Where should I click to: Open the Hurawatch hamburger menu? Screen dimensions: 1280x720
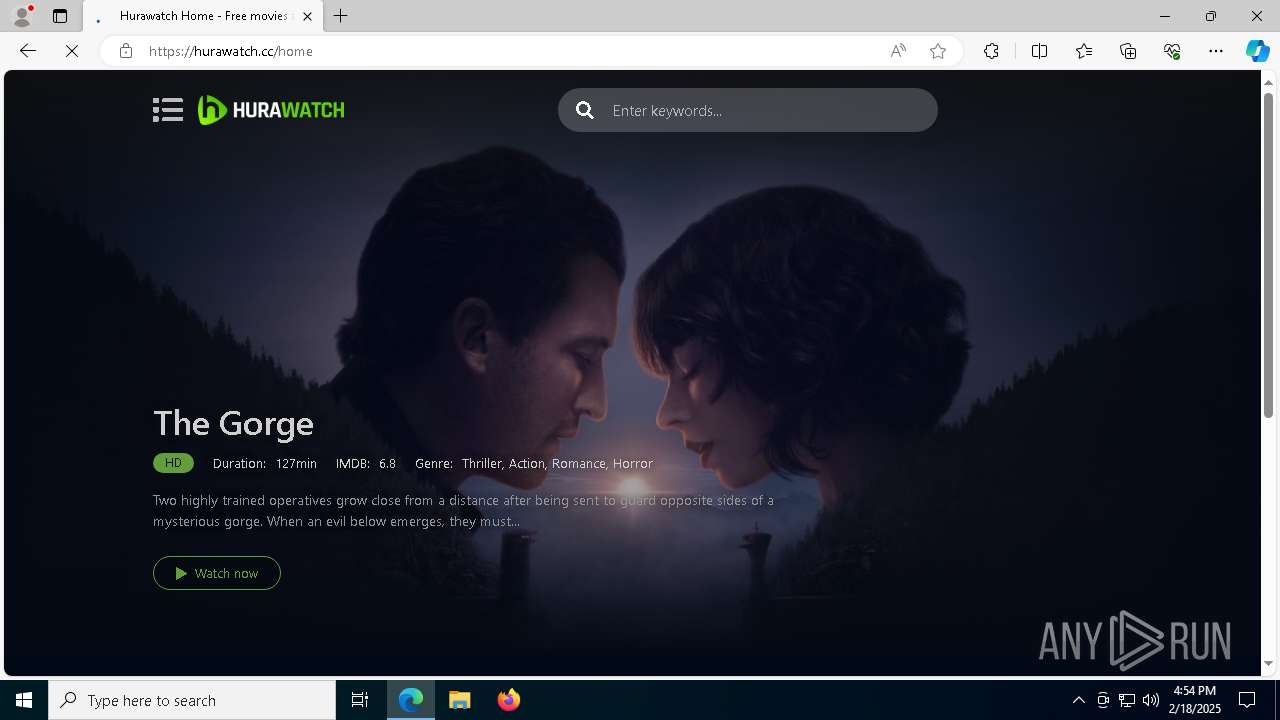168,110
